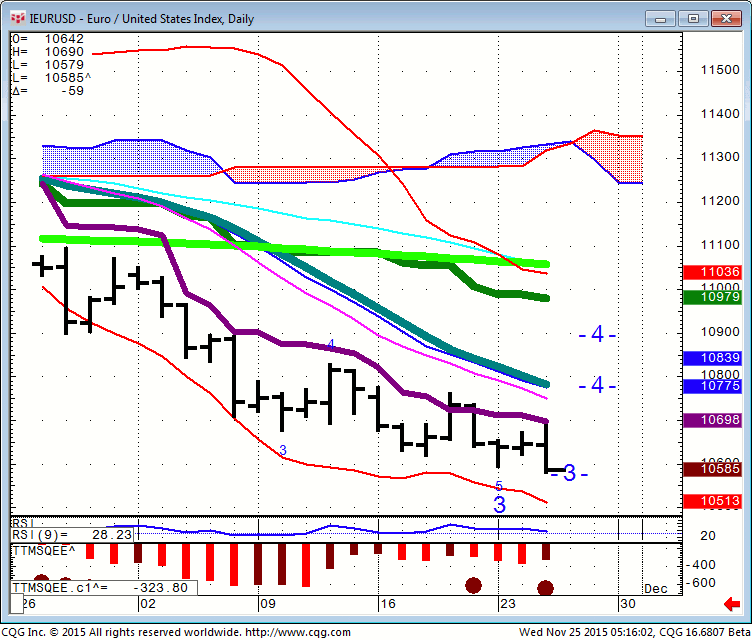Click the H= 10690 high value
This screenshot has height=640, width=752.
pos(48,52)
